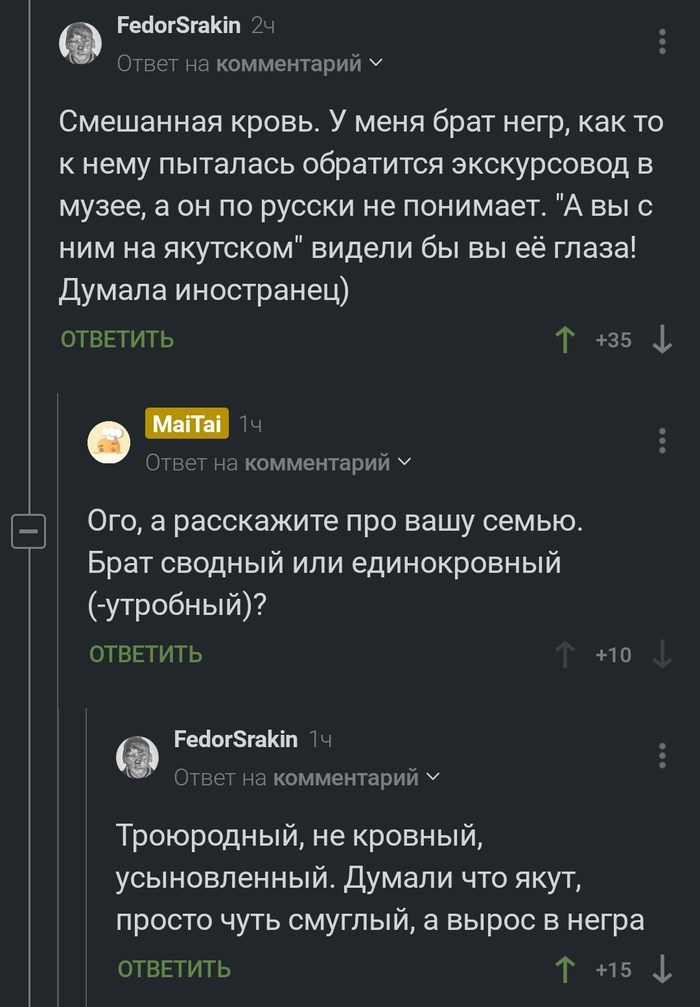Open FedorSrakin's profile via username
Viewport: 700px width, 1007px height.
tap(181, 27)
